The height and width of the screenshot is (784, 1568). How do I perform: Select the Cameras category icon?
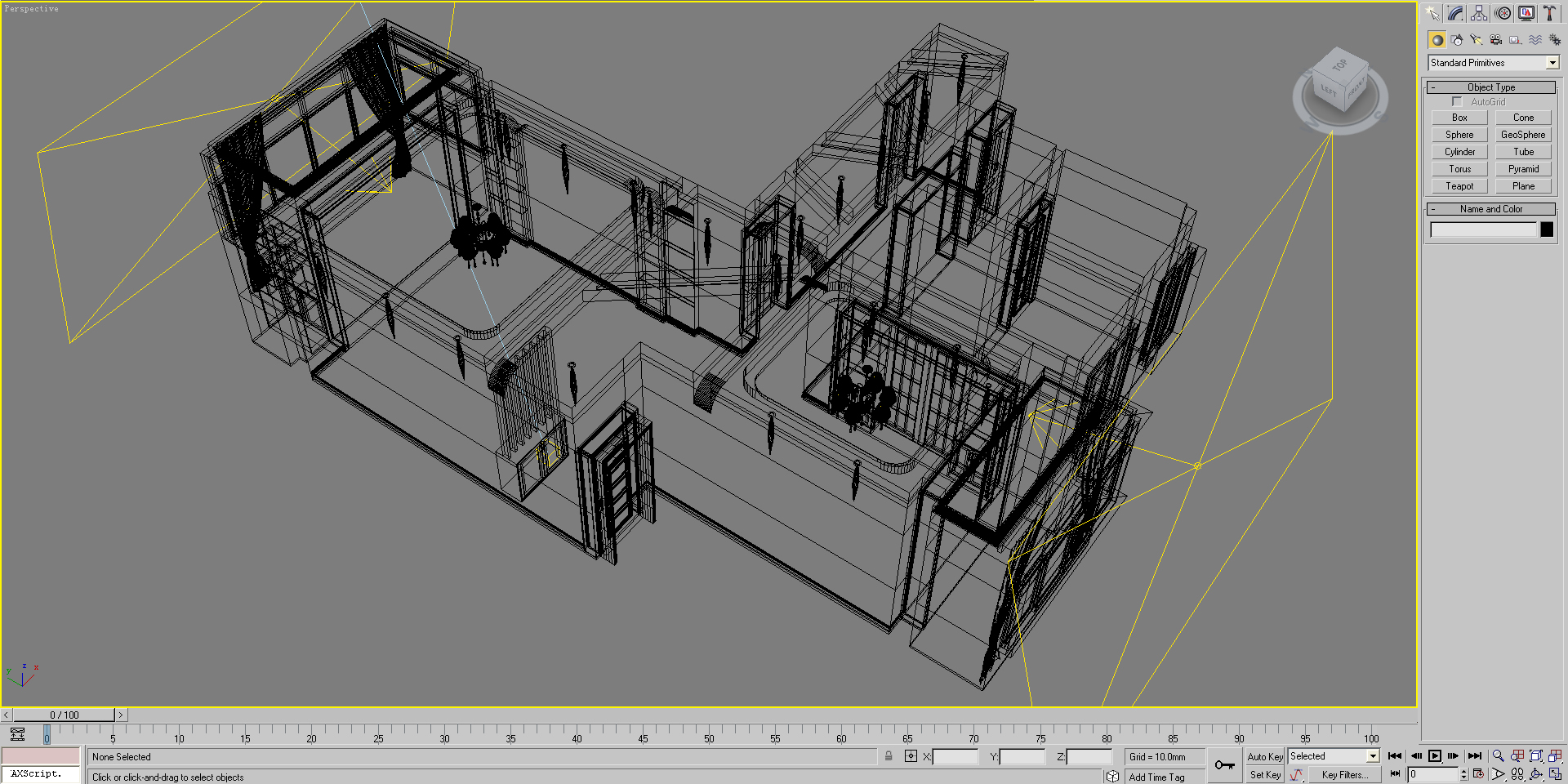tap(1496, 39)
